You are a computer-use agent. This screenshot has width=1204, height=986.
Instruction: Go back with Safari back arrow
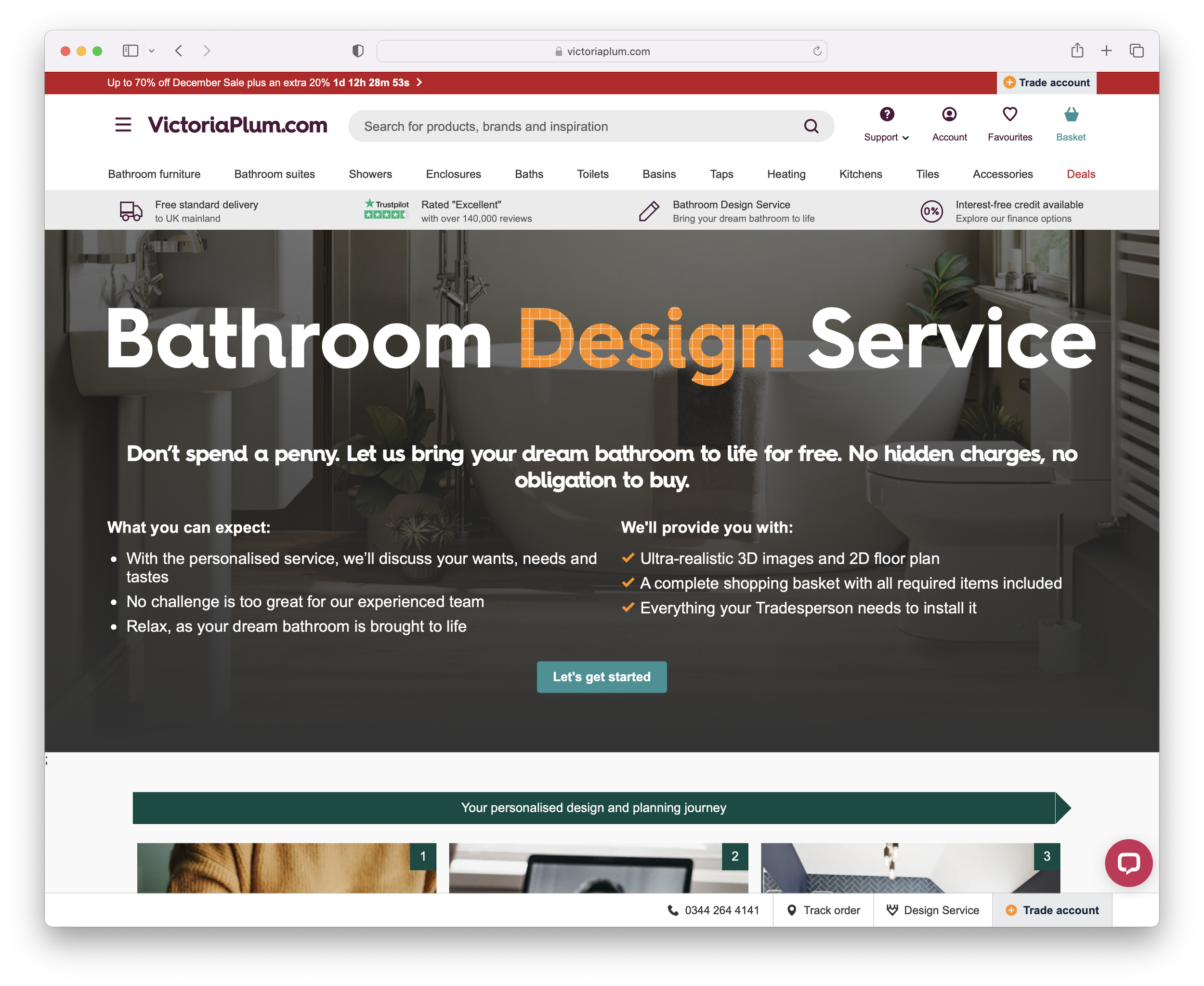click(178, 51)
